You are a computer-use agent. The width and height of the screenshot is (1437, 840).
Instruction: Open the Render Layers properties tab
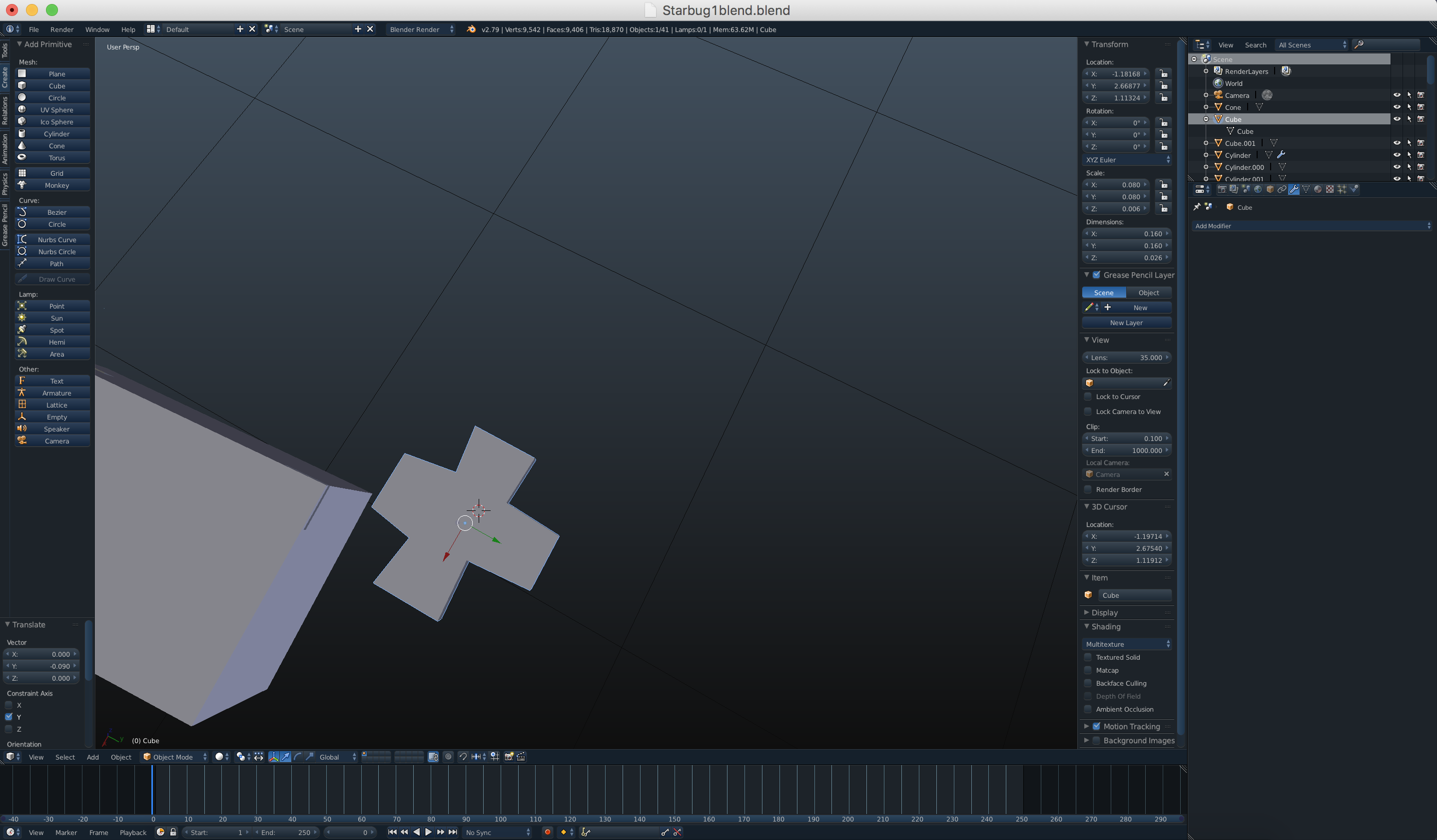point(1234,189)
